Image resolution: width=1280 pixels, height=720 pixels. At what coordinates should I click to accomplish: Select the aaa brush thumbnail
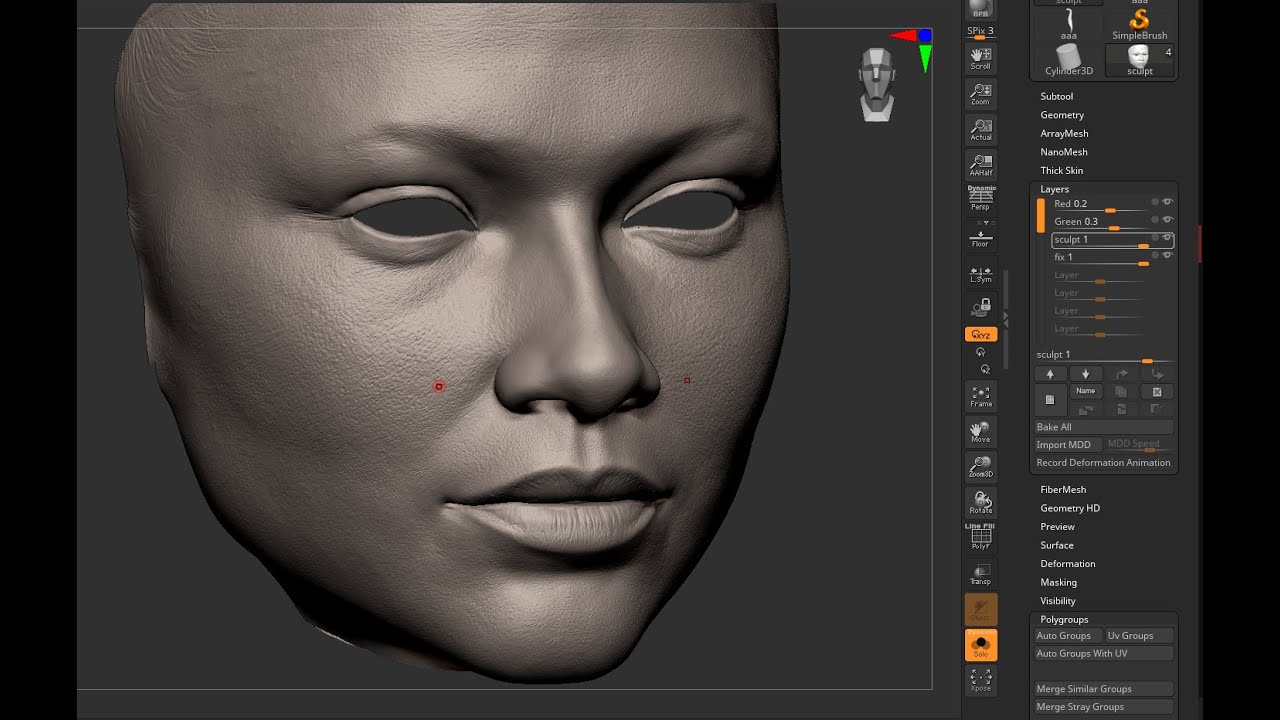(x=1069, y=24)
